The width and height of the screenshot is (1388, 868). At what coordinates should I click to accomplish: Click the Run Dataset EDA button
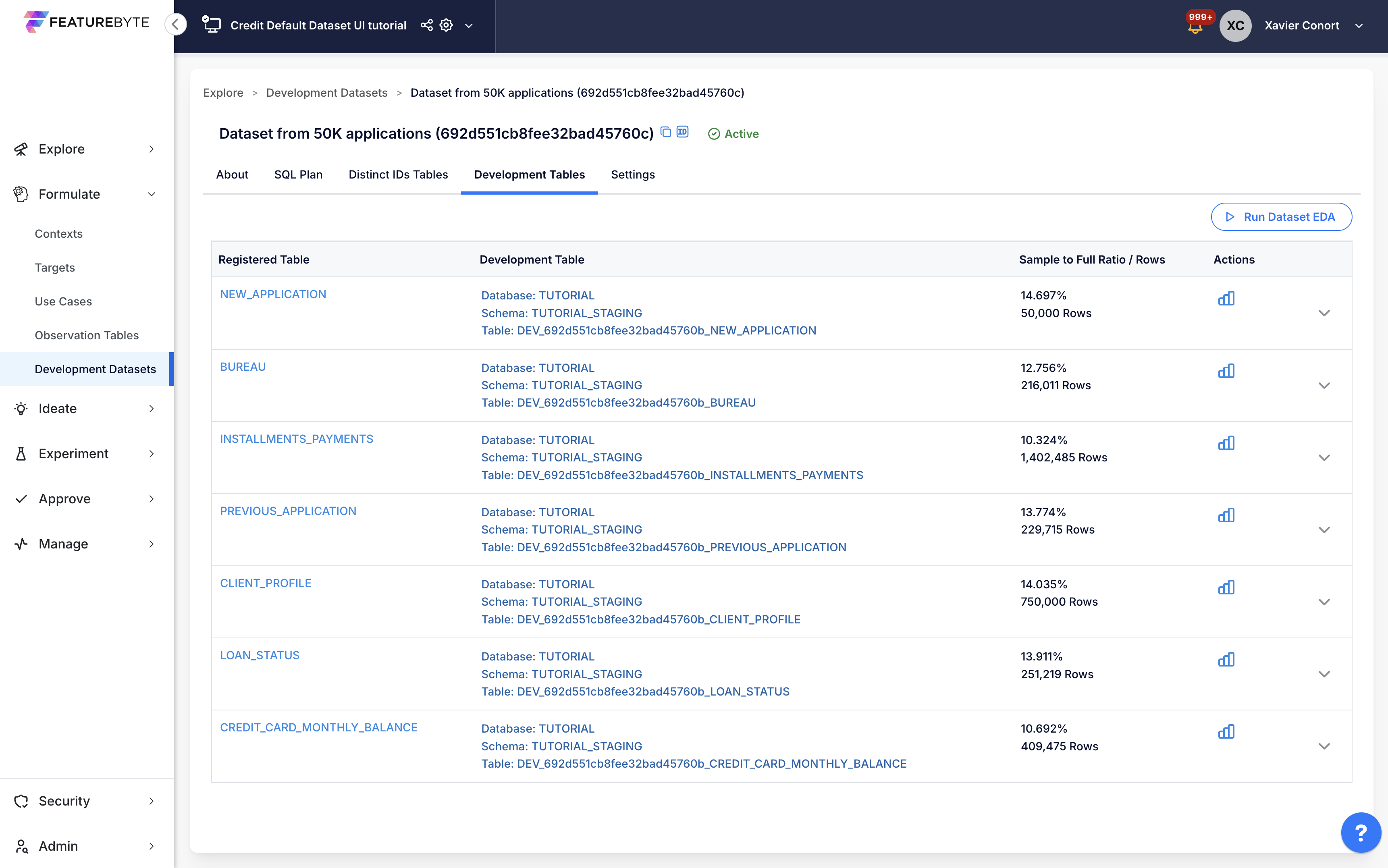pos(1281,217)
